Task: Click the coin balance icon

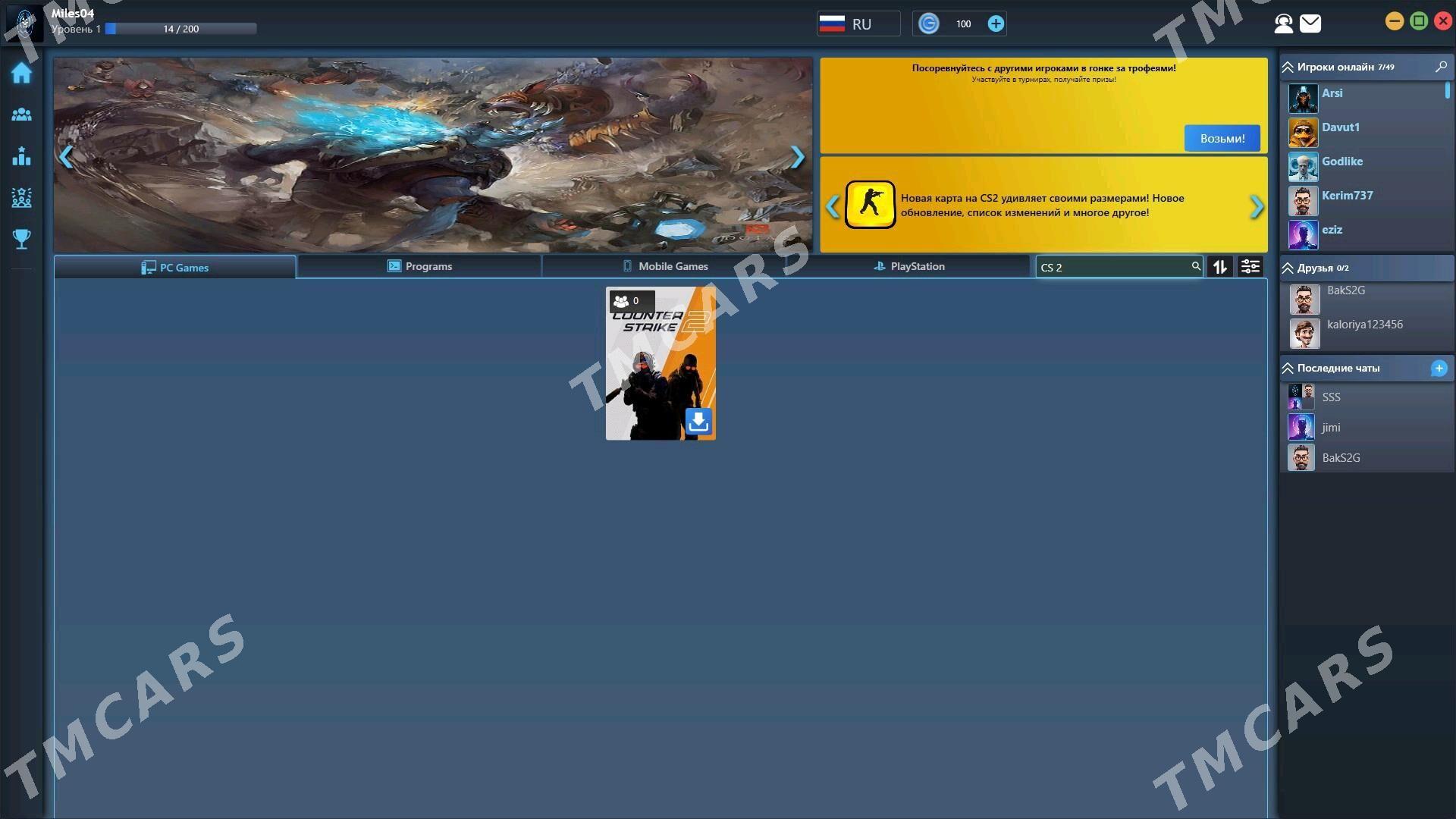Action: (928, 24)
